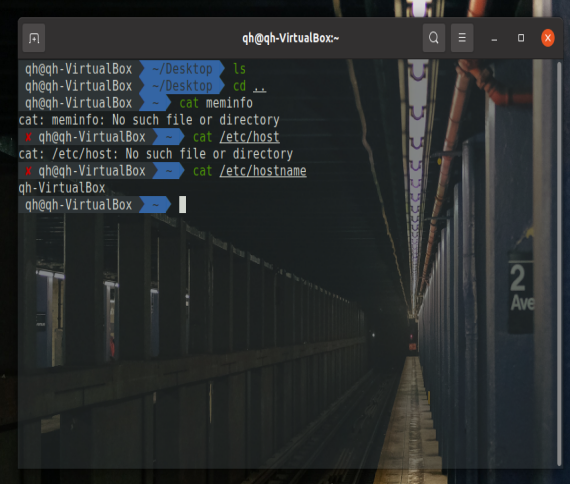Click the terminal vertical scrollbar
The width and height of the screenshot is (570, 484).
[x=559, y=263]
